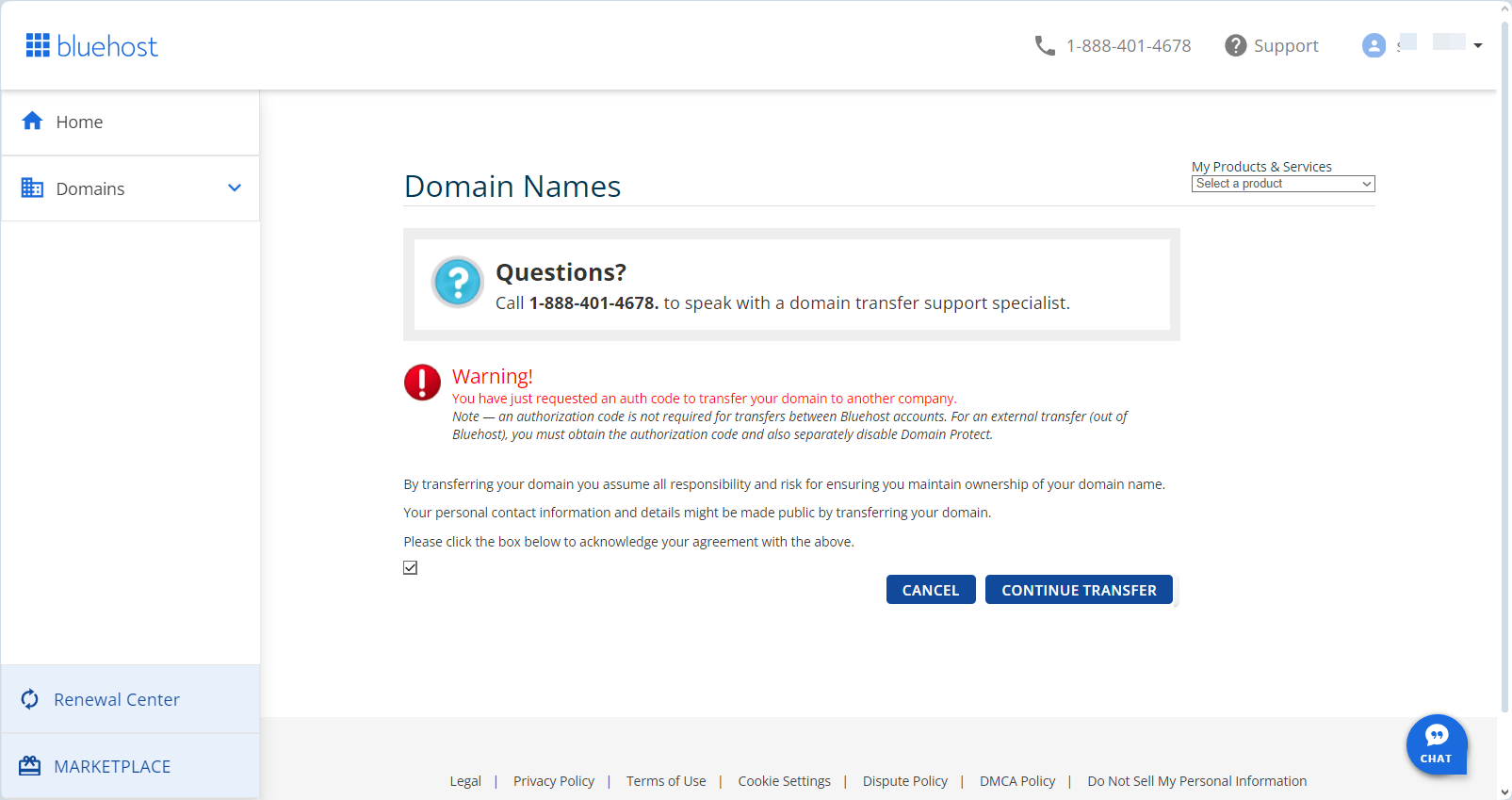Image resolution: width=1512 pixels, height=800 pixels.
Task: Click the red Warning exclamation icon
Action: point(422,383)
